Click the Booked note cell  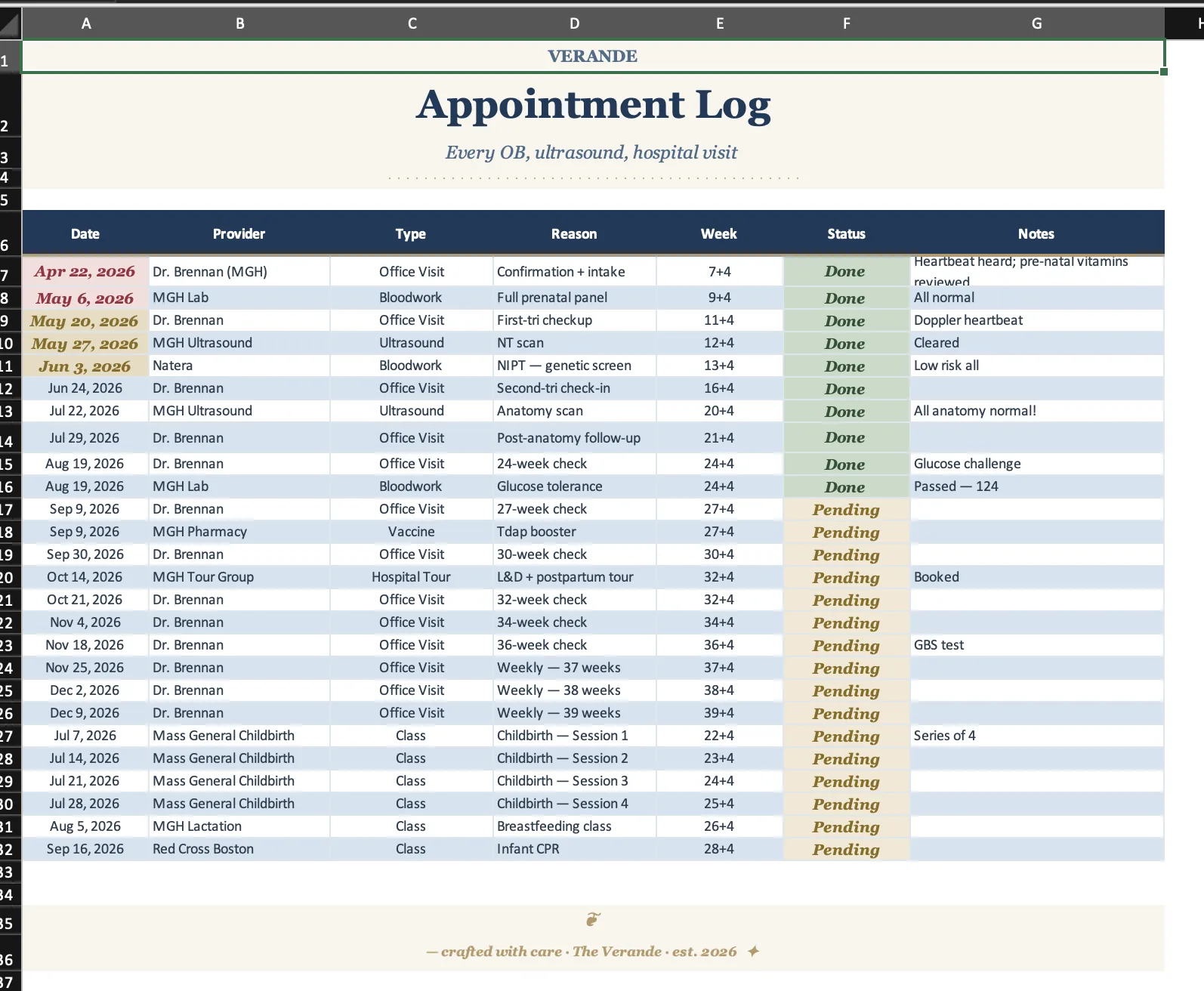(1037, 577)
